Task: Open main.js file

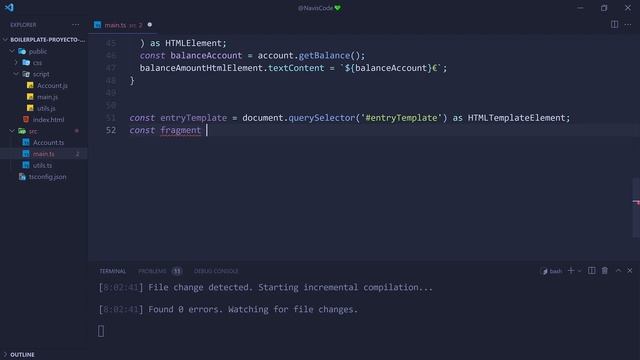Action: pos(47,97)
